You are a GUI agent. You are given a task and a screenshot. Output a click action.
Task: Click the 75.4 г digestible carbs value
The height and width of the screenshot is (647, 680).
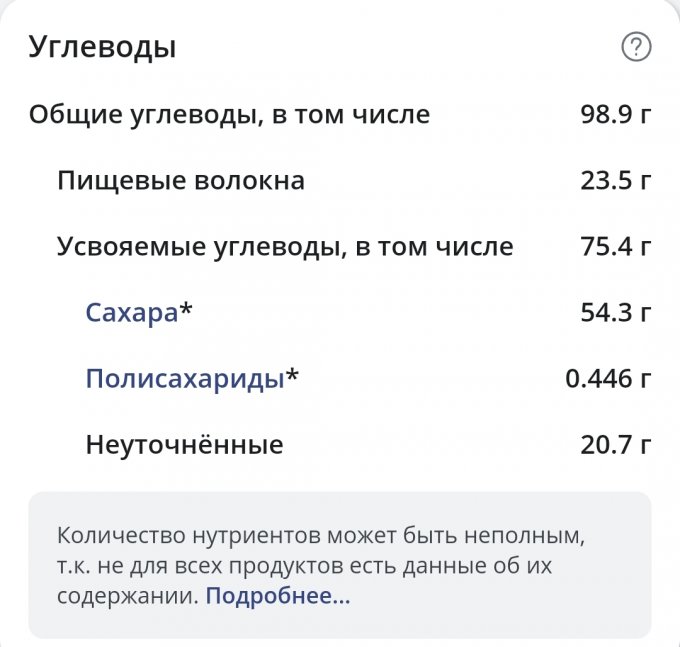coord(615,247)
